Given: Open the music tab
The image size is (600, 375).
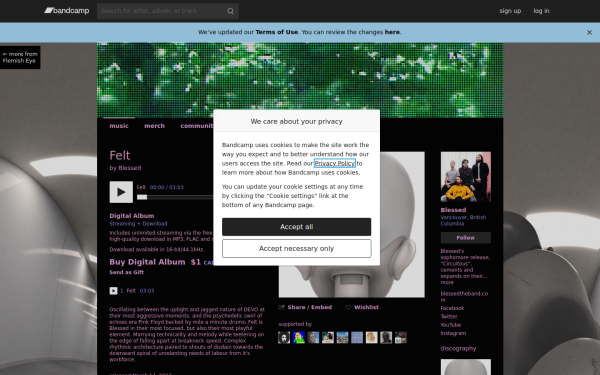Looking at the screenshot, I should (119, 126).
